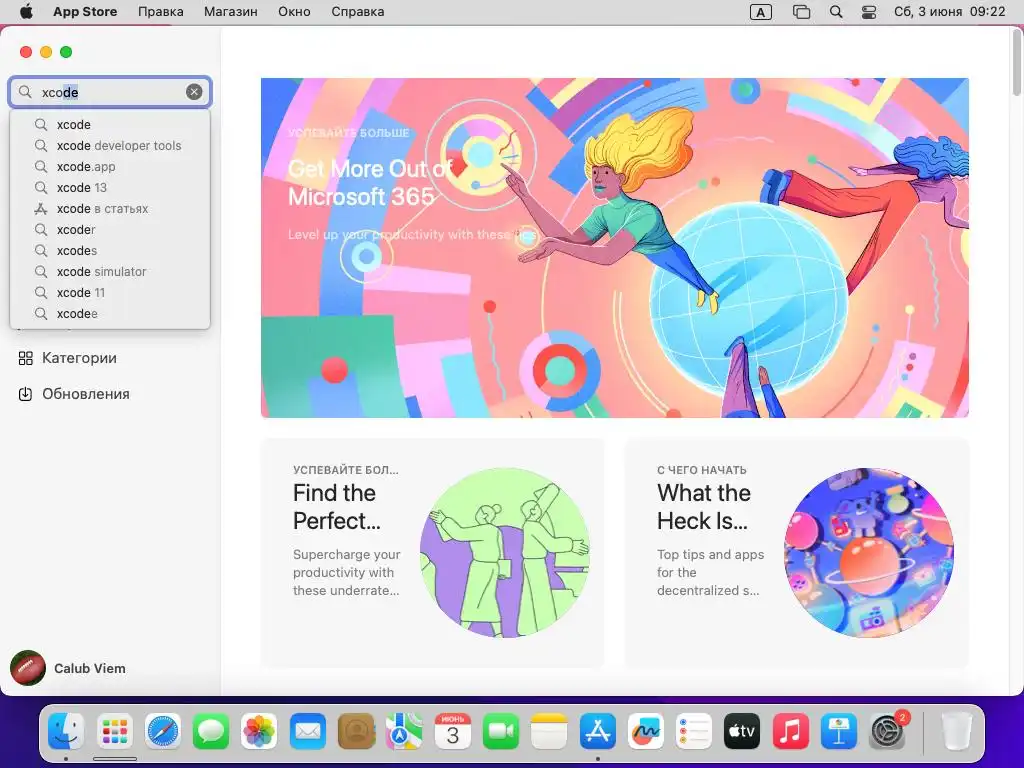
Task: Open the Apple menu
Action: point(25,12)
